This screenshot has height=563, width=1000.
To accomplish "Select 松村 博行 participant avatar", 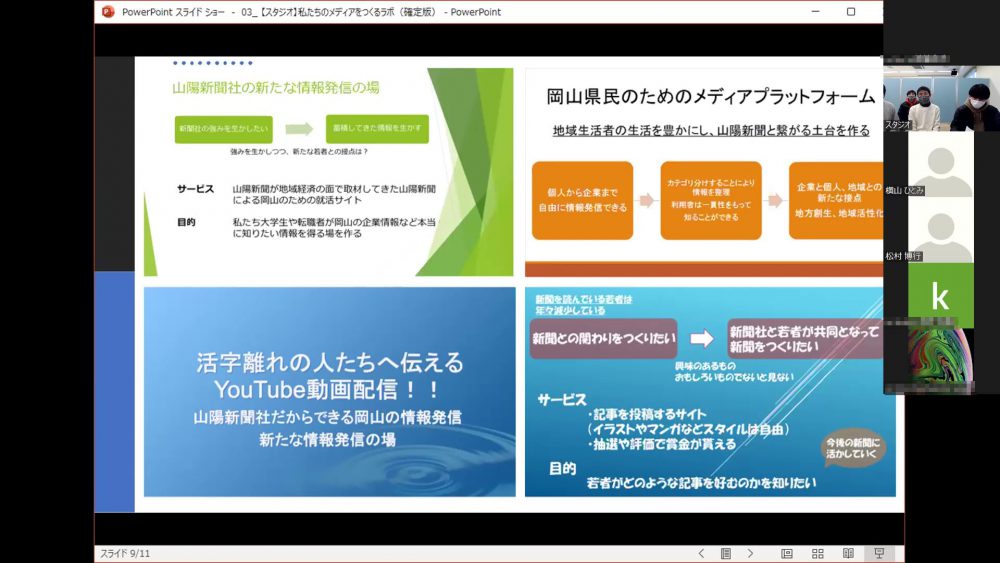I will point(941,231).
